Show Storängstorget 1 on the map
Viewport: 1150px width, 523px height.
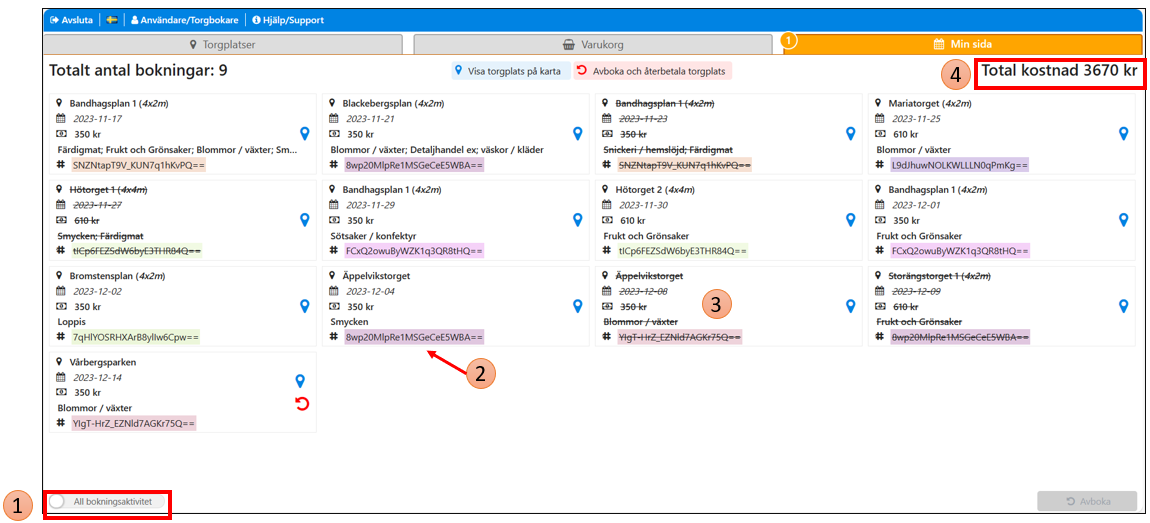[1123, 305]
